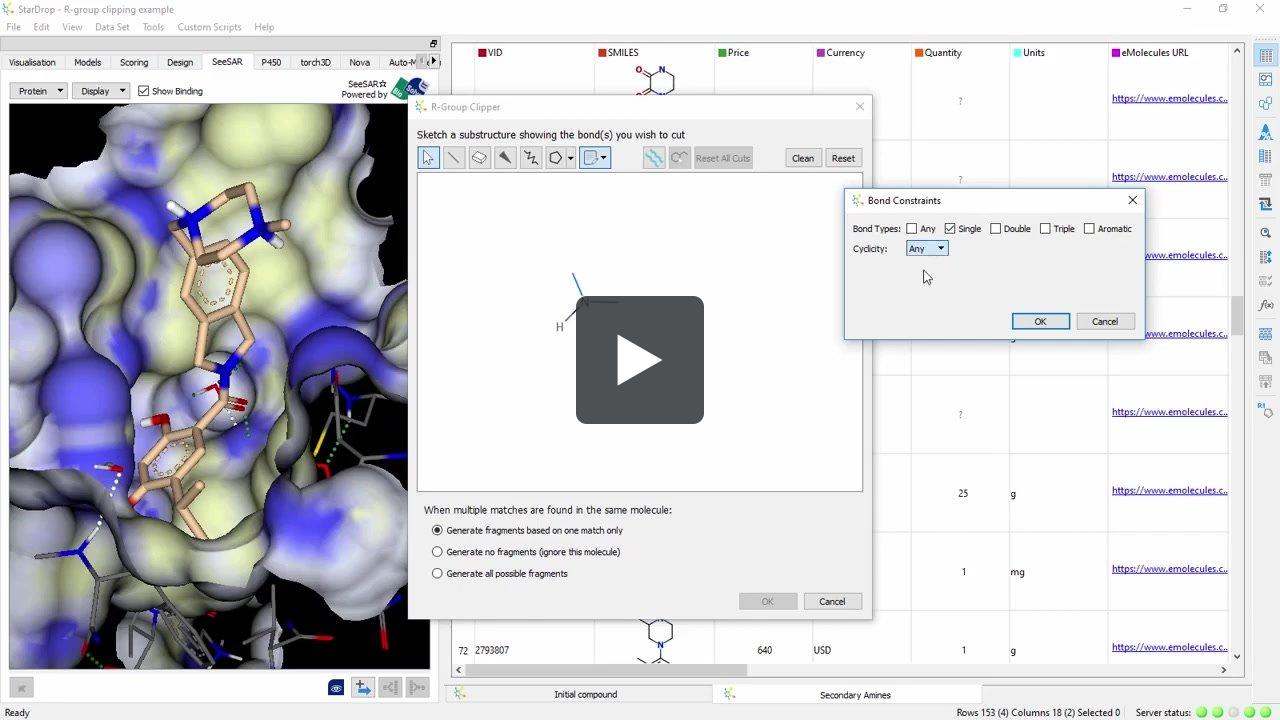
Task: Open the Data Set menu
Action: 112,27
